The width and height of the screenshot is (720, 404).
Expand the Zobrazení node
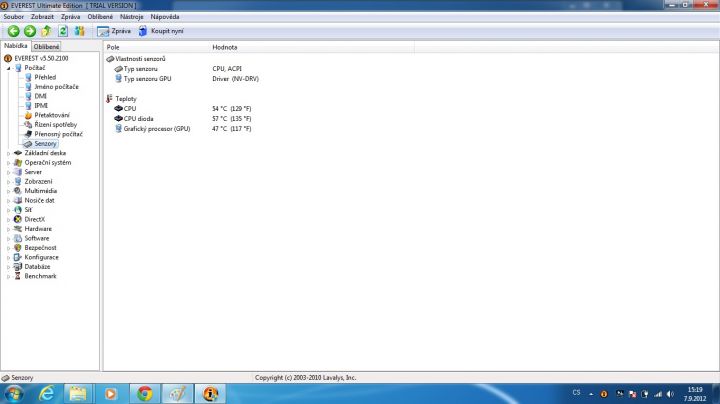tap(8, 182)
